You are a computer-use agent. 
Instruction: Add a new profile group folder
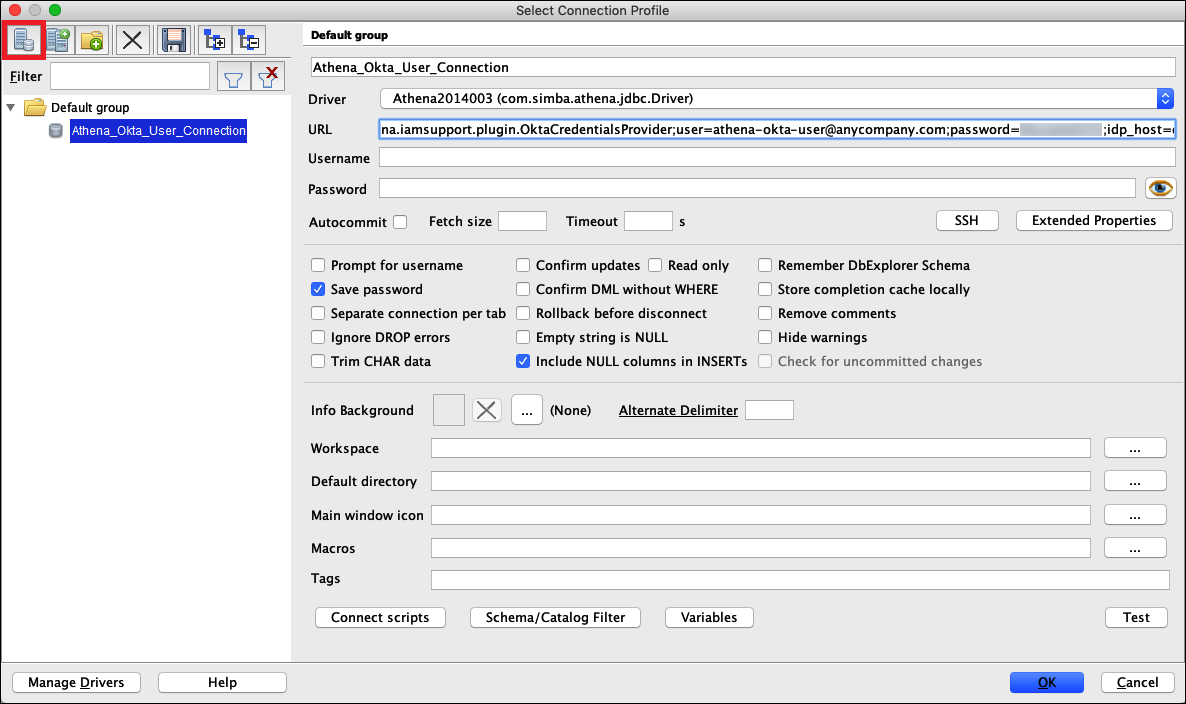[x=93, y=40]
